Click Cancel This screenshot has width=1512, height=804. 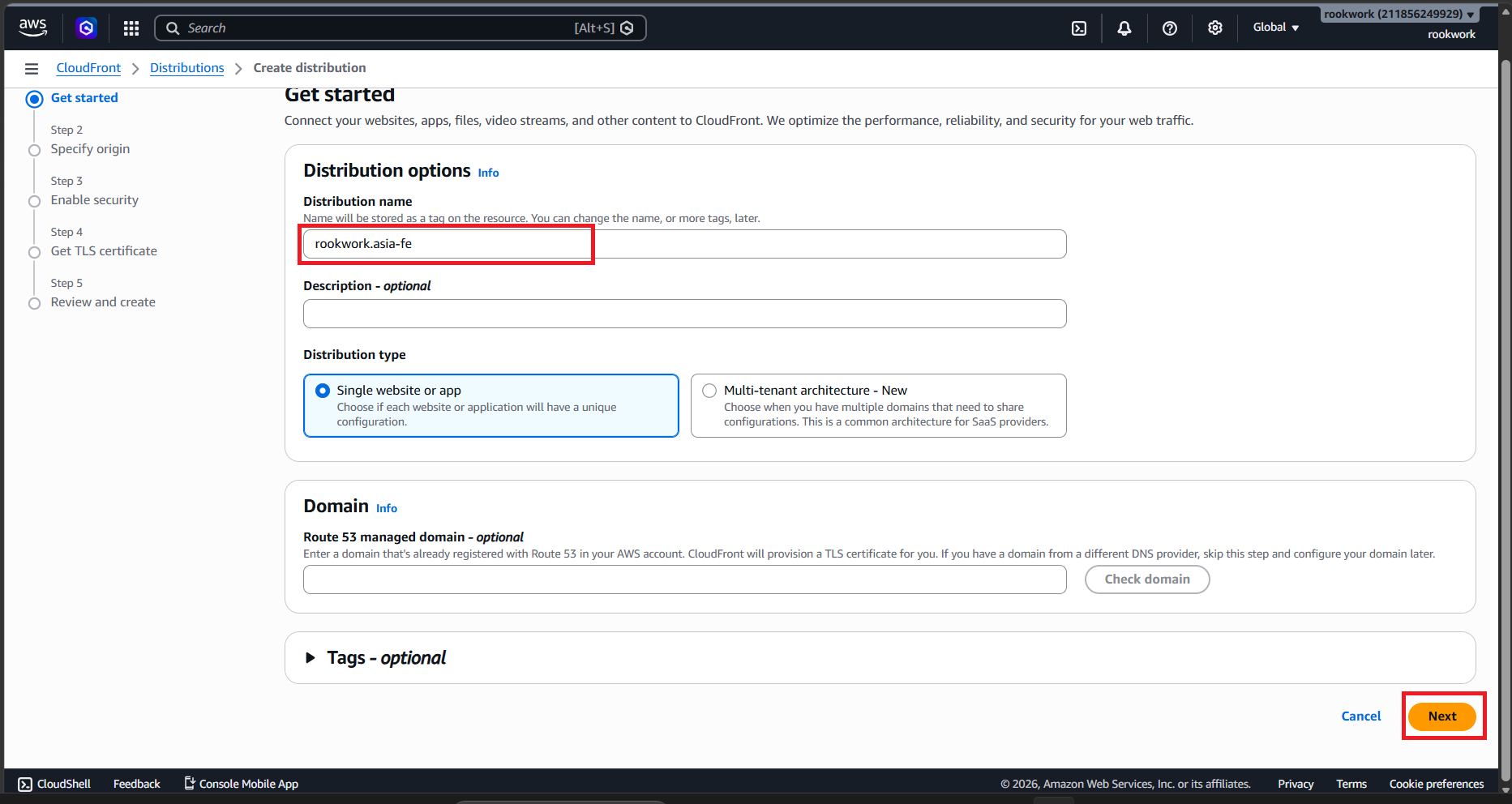coord(1361,716)
